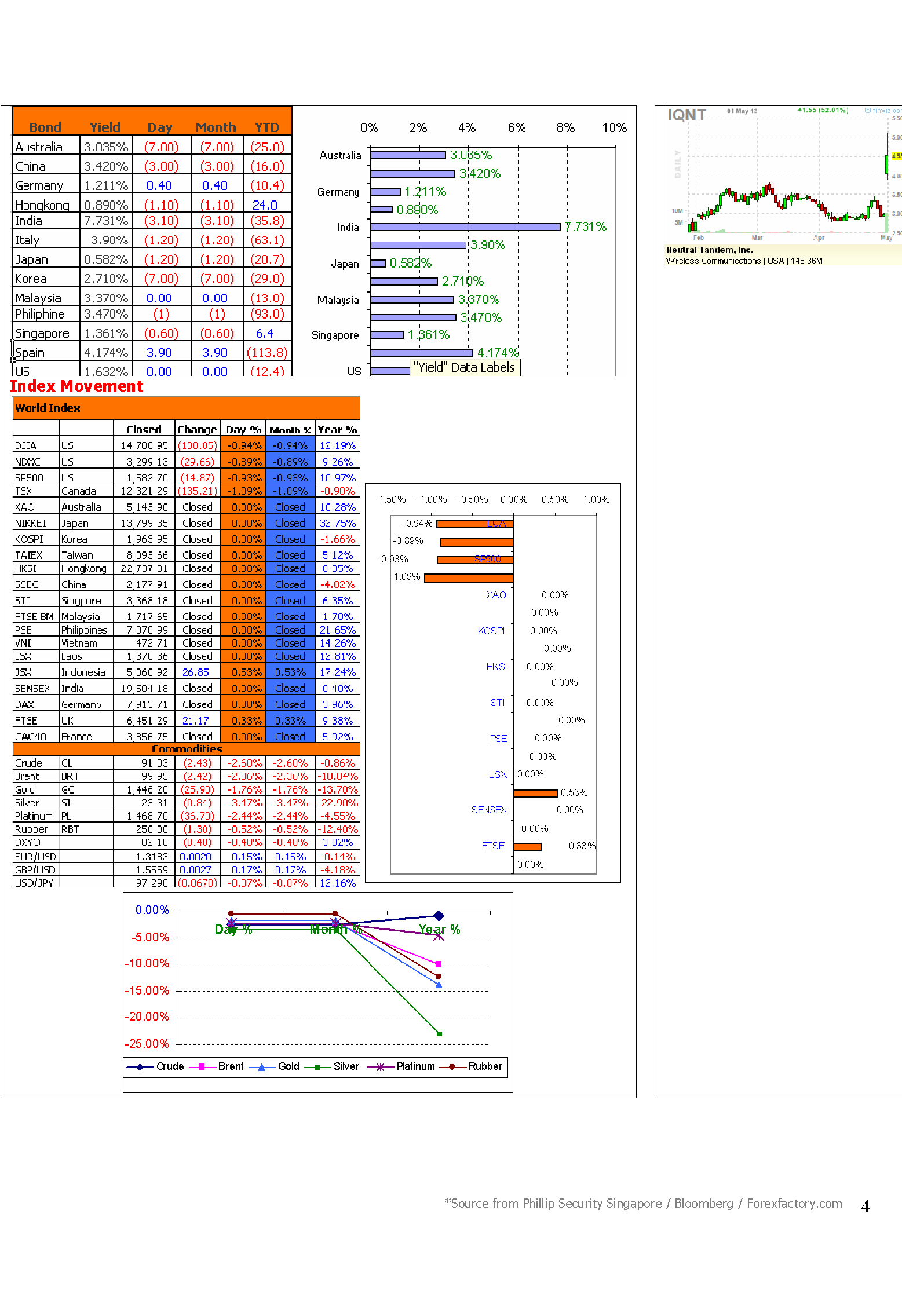The width and height of the screenshot is (902, 1316).
Task: Click the IQNT ticker title
Action: [687, 115]
